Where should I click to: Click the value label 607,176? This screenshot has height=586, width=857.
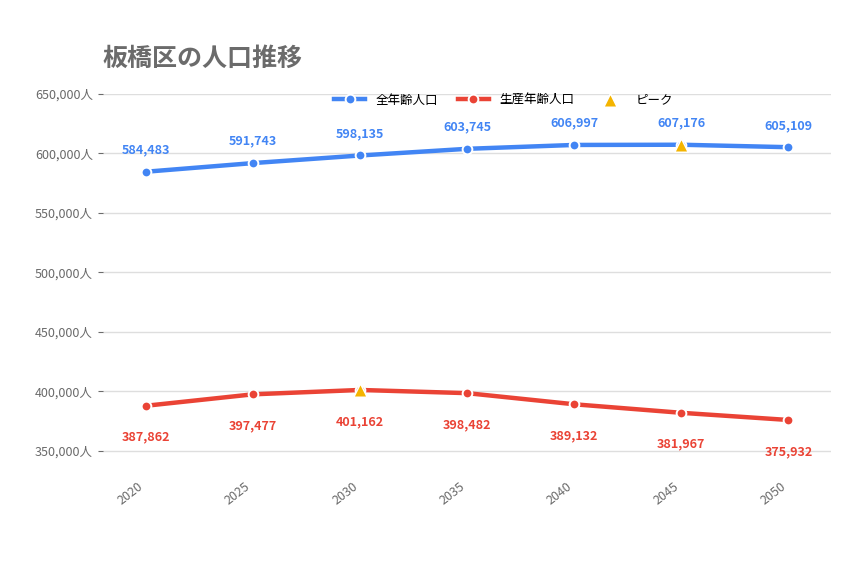click(x=681, y=123)
